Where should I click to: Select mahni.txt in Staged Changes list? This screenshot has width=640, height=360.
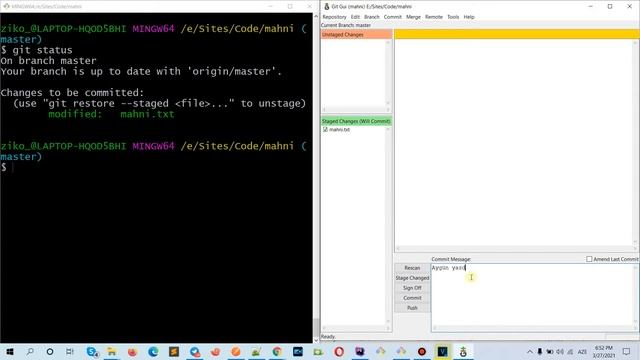340,129
